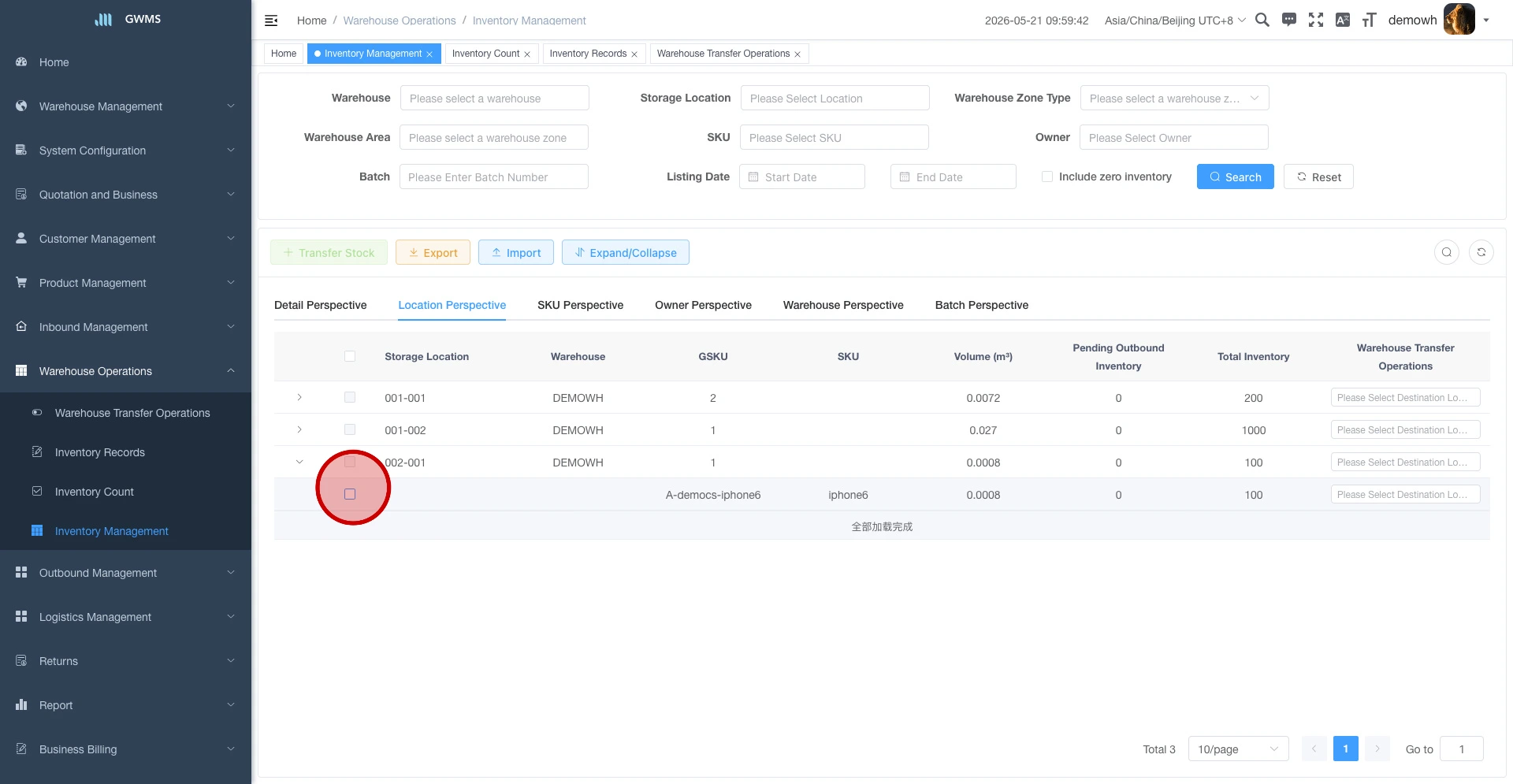1513x784 pixels.
Task: Check the A-democs-iphone6 row checkbox
Action: coord(350,494)
